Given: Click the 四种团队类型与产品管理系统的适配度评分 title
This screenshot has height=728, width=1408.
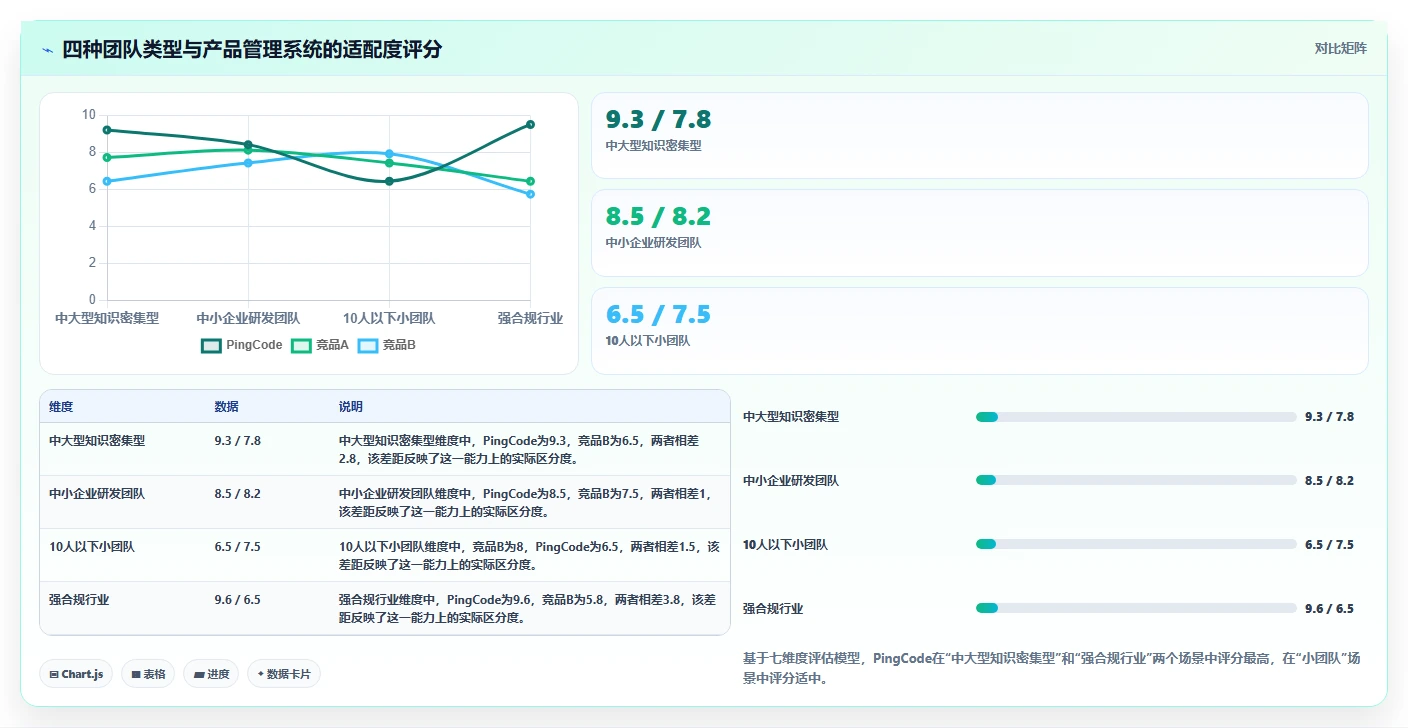Looking at the screenshot, I should [252, 50].
